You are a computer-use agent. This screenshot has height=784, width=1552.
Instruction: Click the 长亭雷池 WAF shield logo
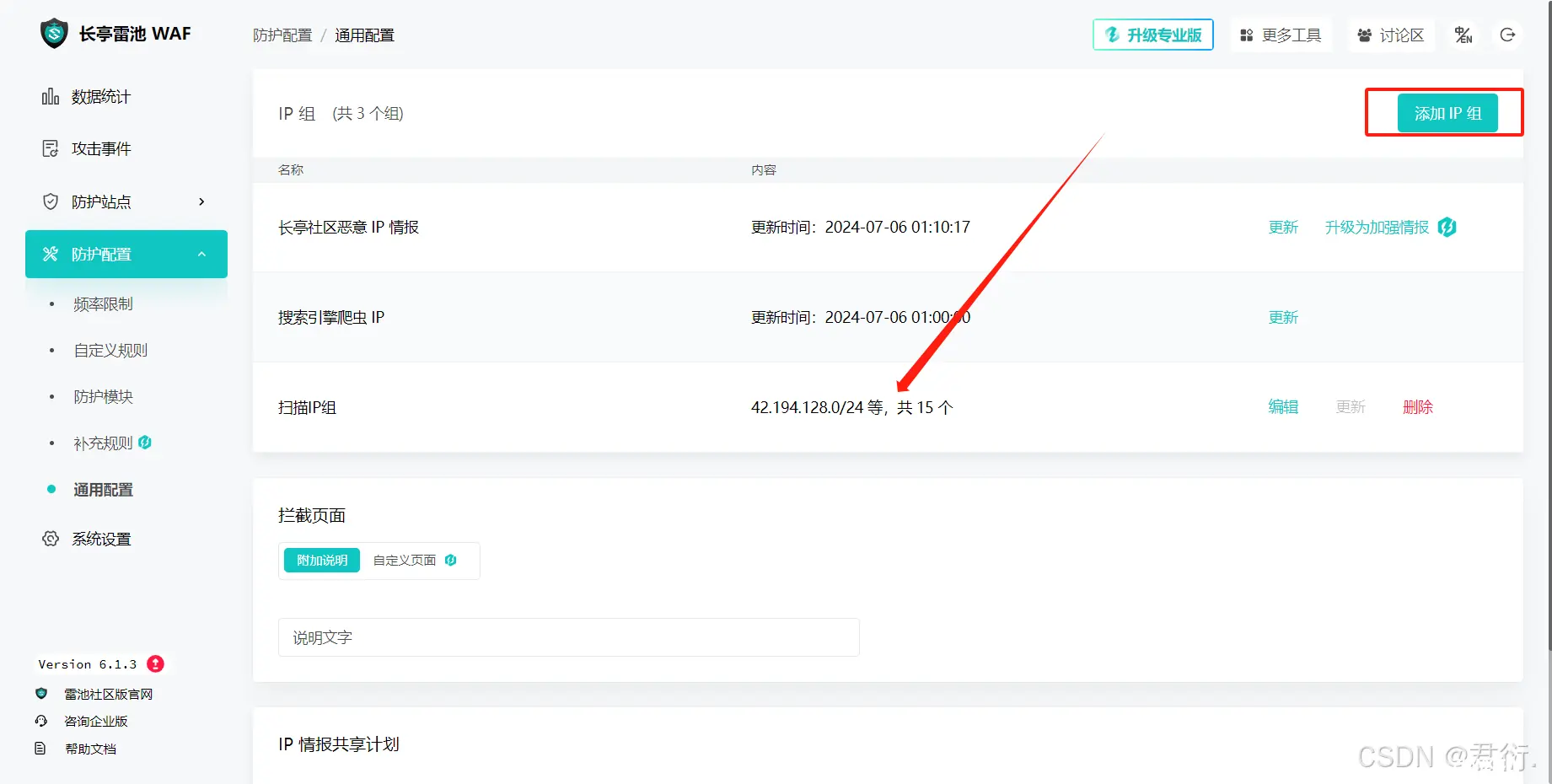54,34
